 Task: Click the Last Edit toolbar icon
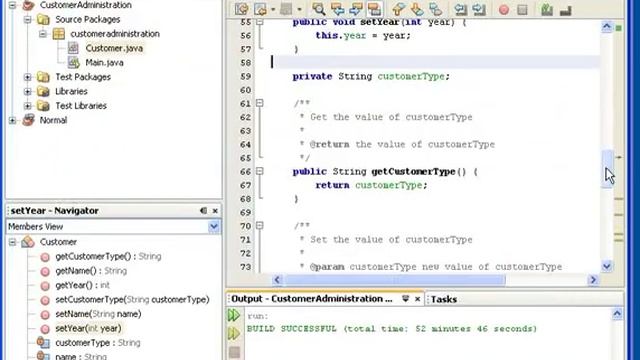pos(242,9)
